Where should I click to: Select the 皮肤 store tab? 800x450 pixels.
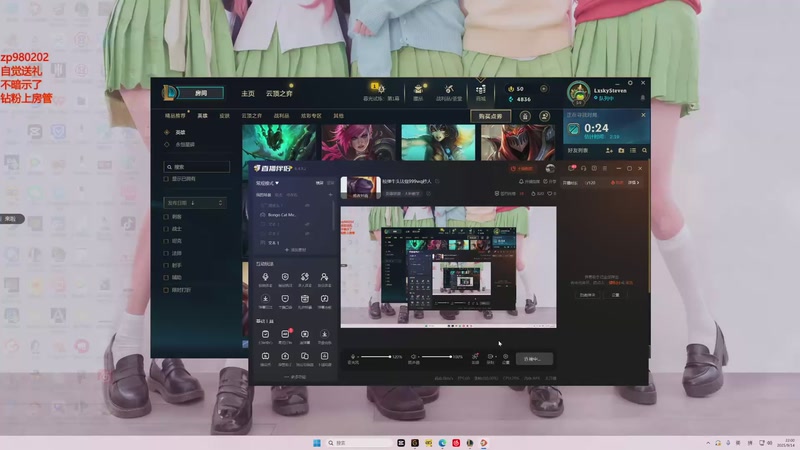224,116
